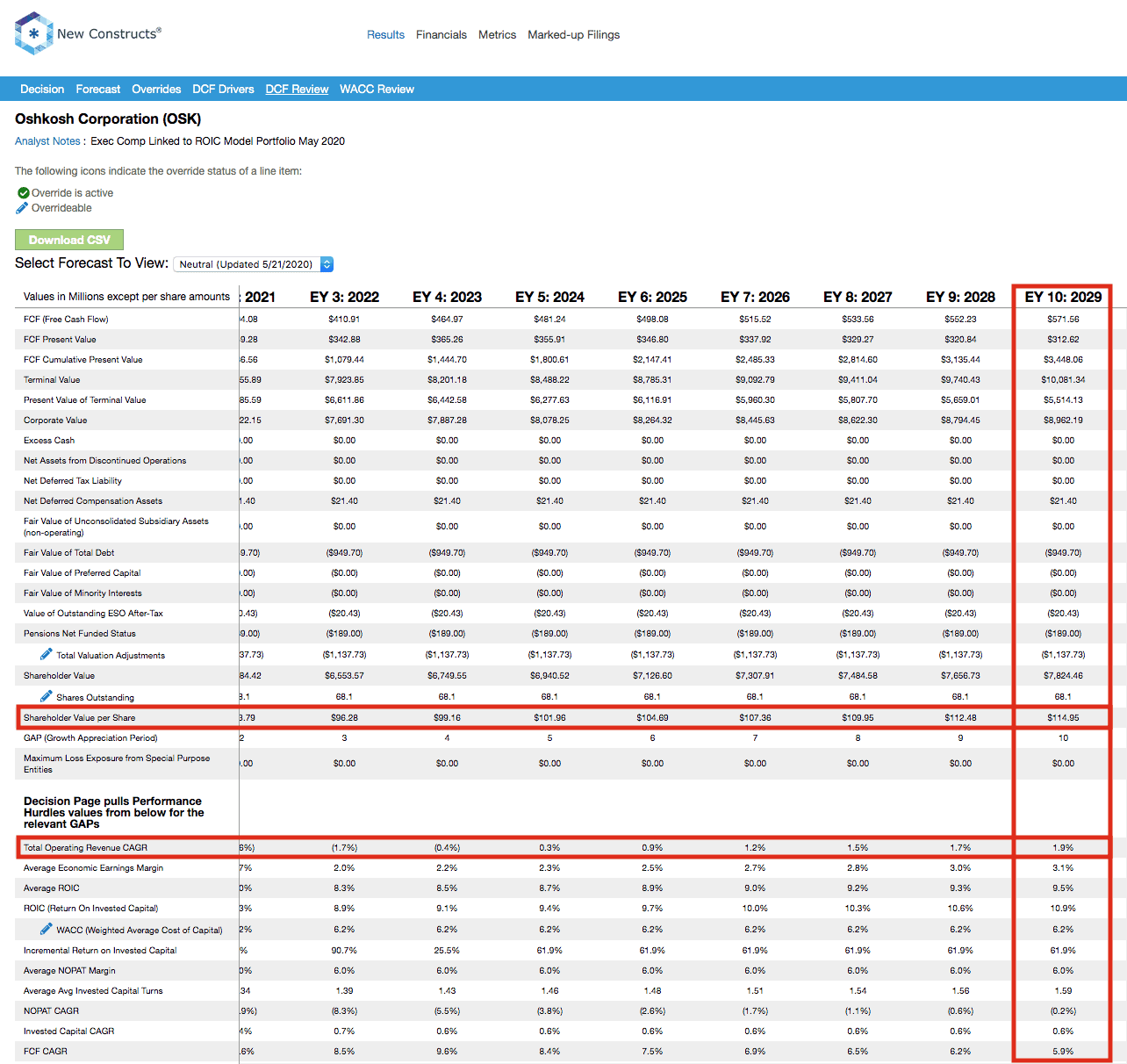Switch to the Forecast tab
The width and height of the screenshot is (1127, 1064).
pos(98,90)
